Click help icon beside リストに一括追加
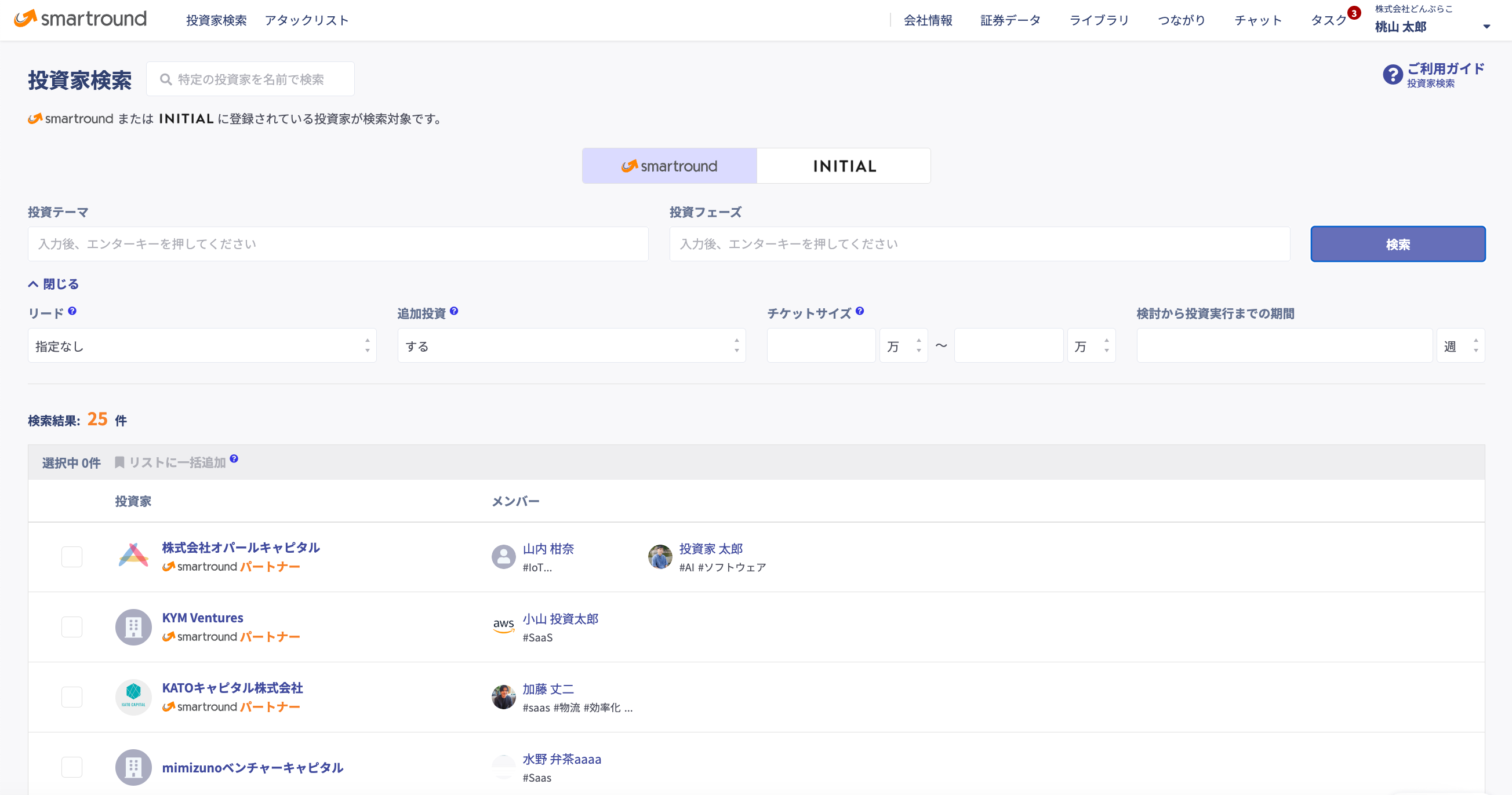Screen dimensions: 1512x795 point(234,459)
